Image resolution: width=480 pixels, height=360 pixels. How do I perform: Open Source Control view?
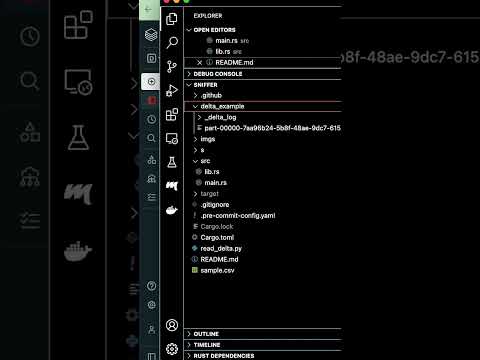click(x=172, y=66)
